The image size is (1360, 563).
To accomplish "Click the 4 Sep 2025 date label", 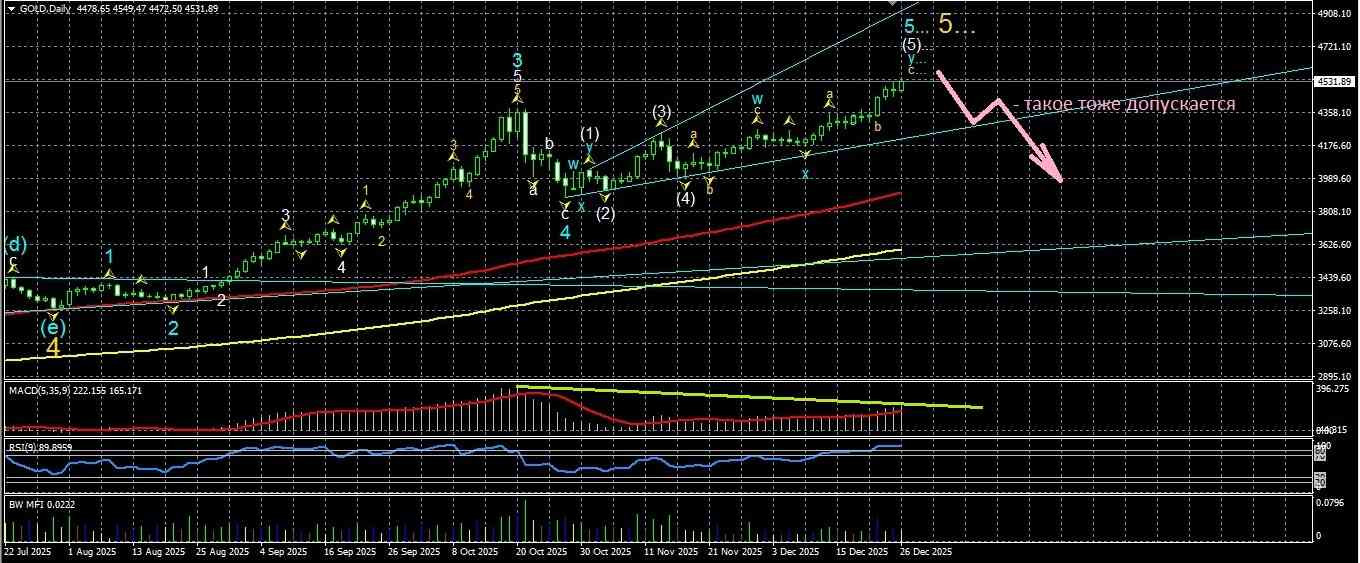I will point(282,551).
